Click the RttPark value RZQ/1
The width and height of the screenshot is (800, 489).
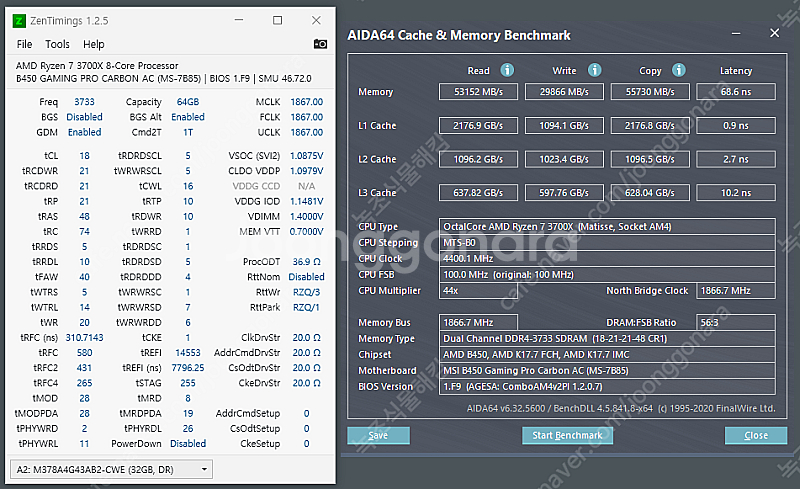[307, 307]
